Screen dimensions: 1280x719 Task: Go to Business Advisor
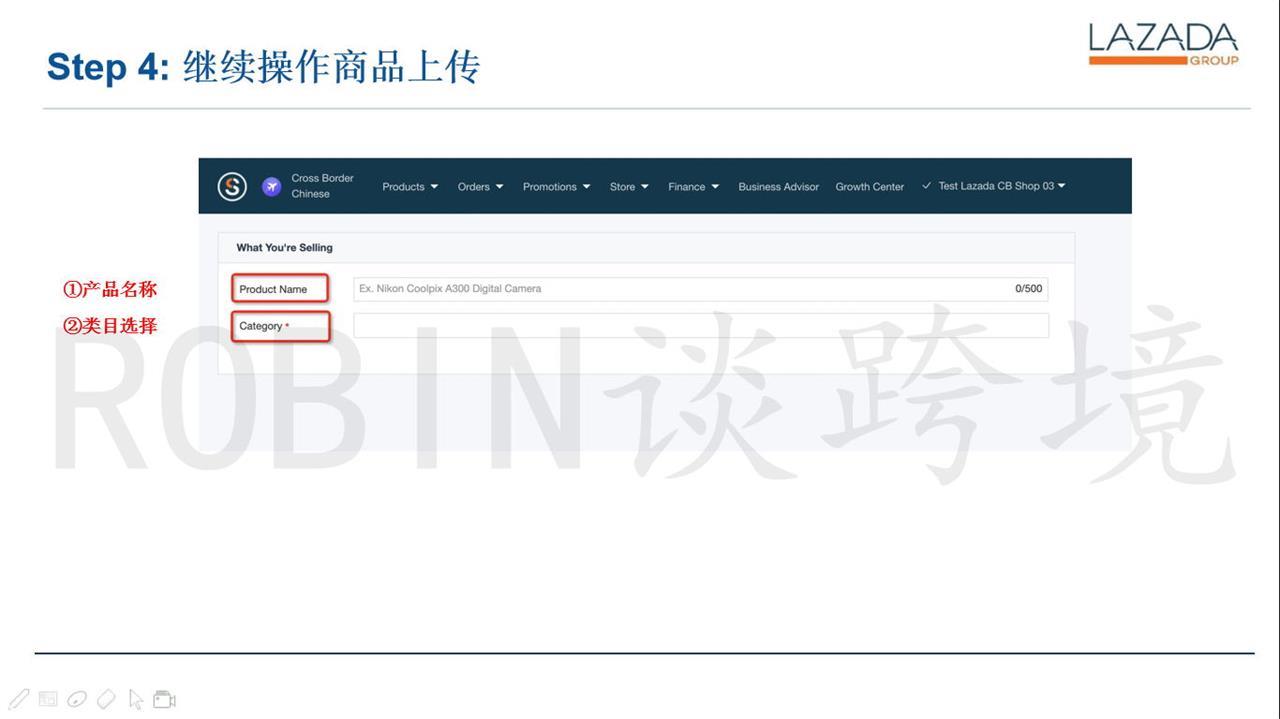coord(778,187)
